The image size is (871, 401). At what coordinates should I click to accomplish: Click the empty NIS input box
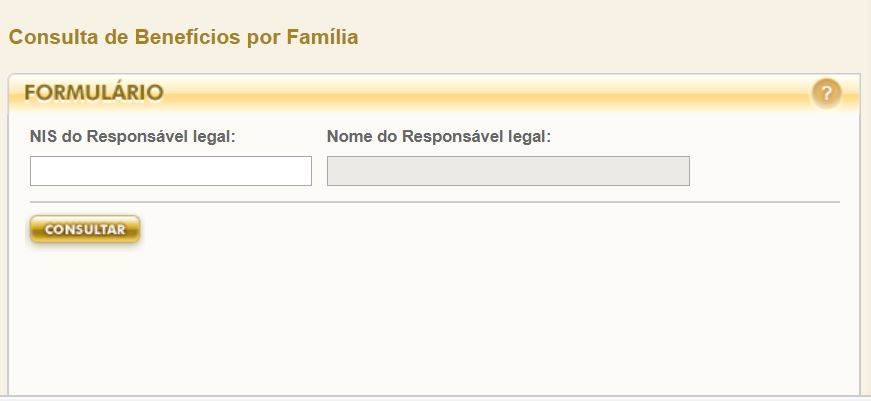(x=171, y=171)
